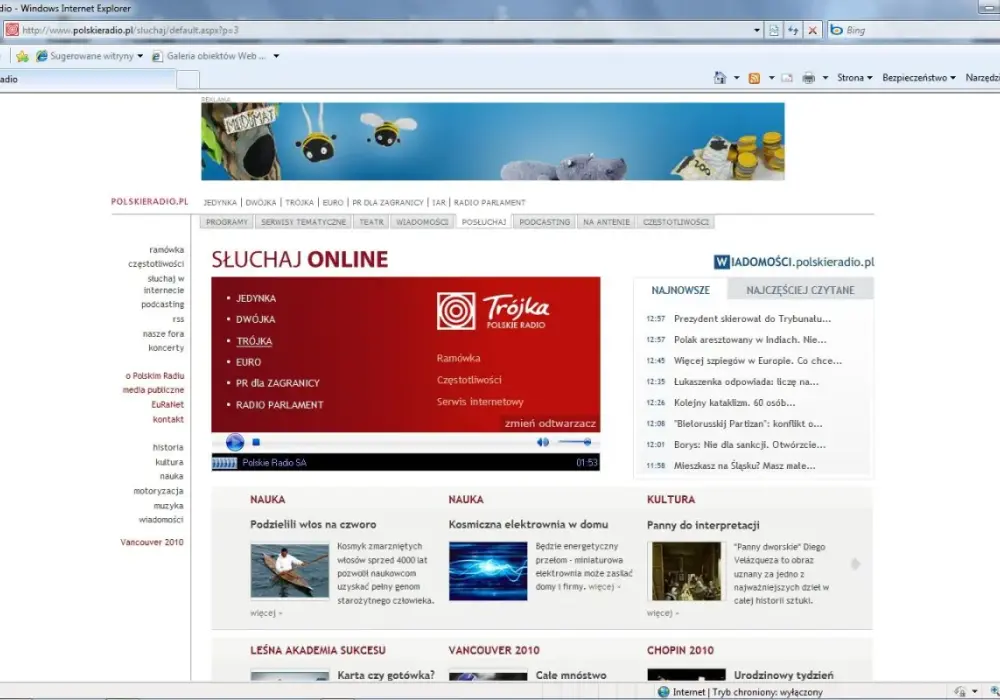Open the Galeria obiektów Web link

point(210,56)
